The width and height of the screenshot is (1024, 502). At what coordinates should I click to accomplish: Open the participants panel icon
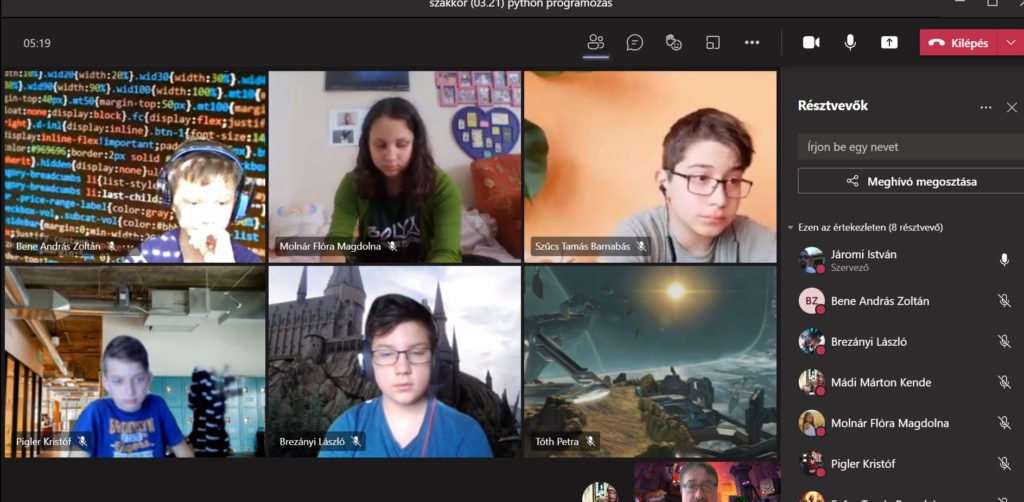tap(596, 43)
